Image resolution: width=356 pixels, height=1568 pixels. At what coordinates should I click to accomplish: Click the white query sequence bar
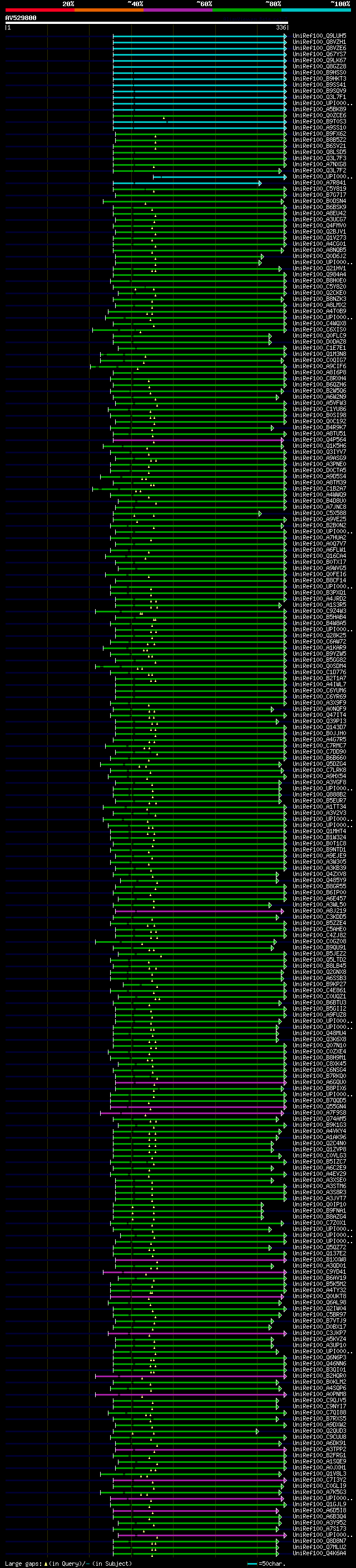click(x=147, y=22)
